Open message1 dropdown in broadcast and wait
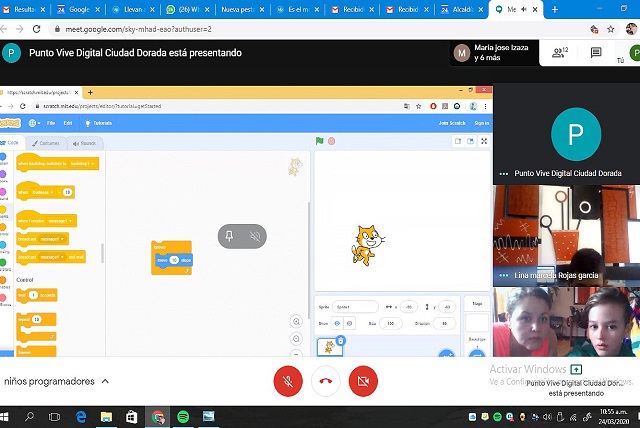Image resolution: width=640 pixels, height=428 pixels. tap(52, 257)
